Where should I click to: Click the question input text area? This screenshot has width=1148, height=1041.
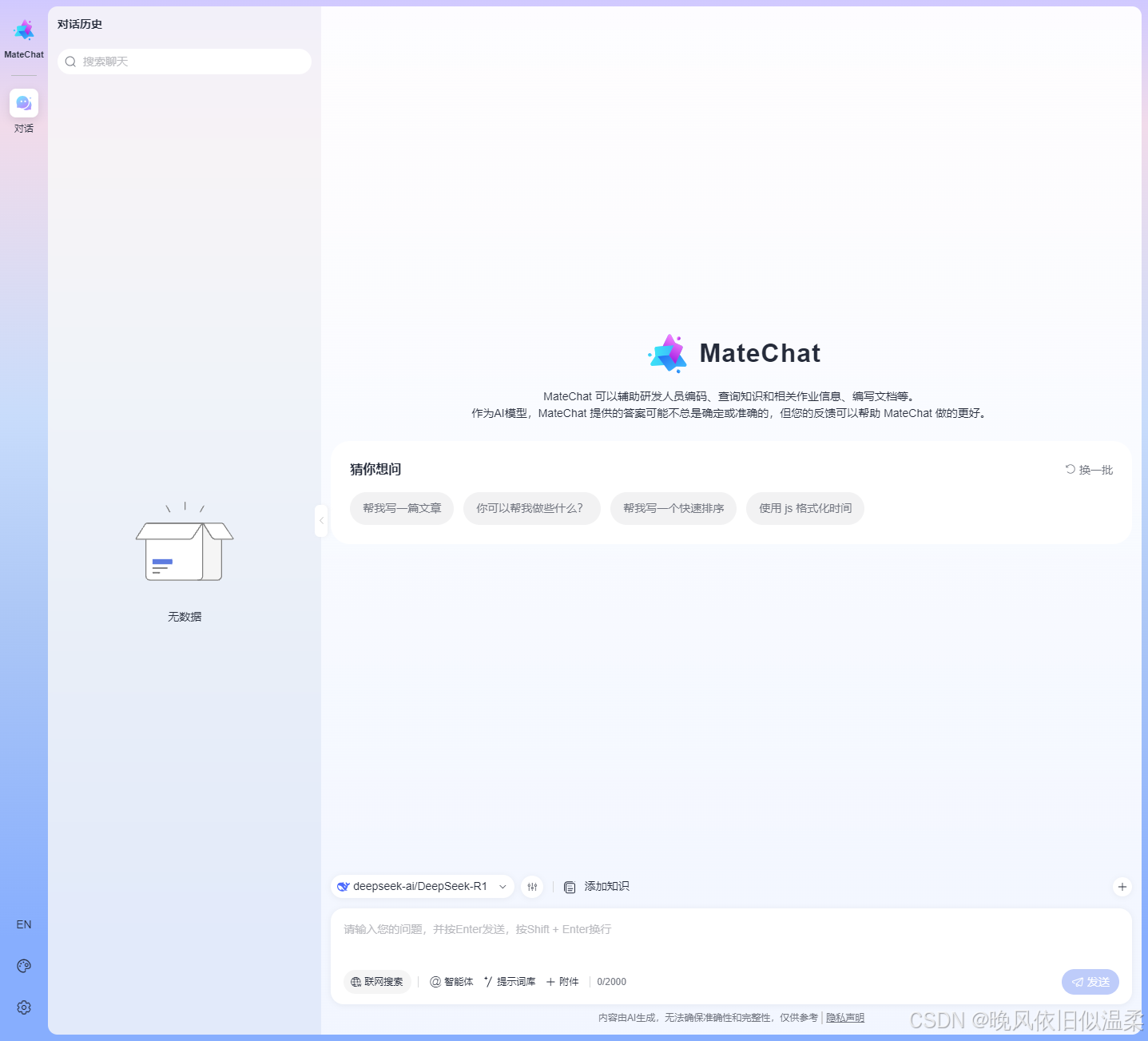click(731, 936)
